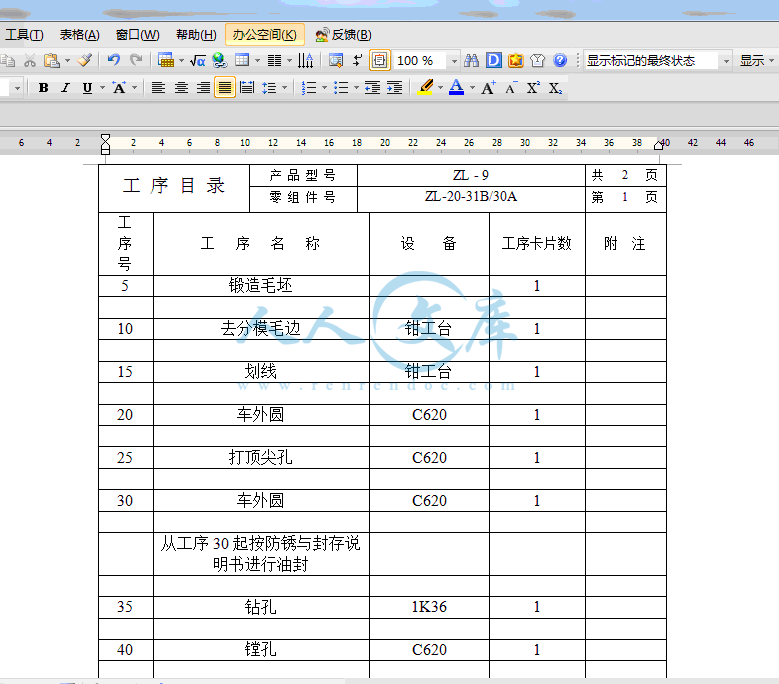Click the columns layout icon
Viewport: 779px width, 684px height.
(x=274, y=61)
